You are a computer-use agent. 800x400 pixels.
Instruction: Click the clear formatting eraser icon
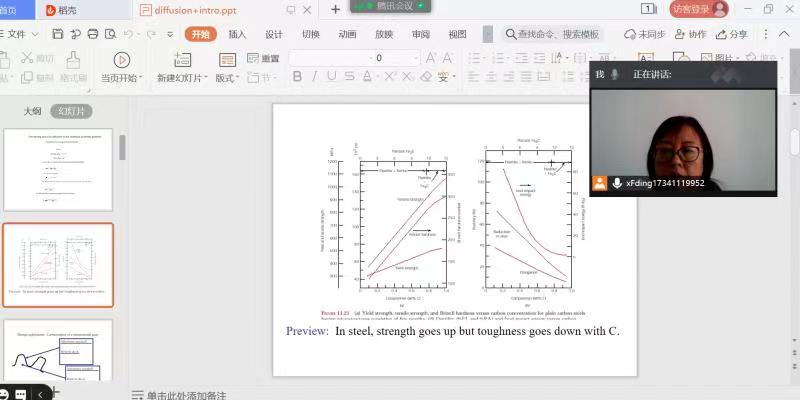[x=426, y=77]
